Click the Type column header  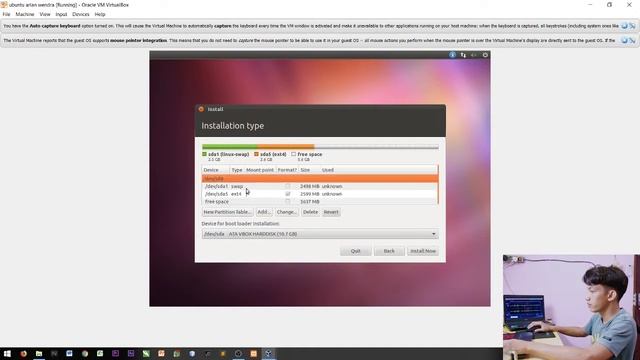click(237, 170)
